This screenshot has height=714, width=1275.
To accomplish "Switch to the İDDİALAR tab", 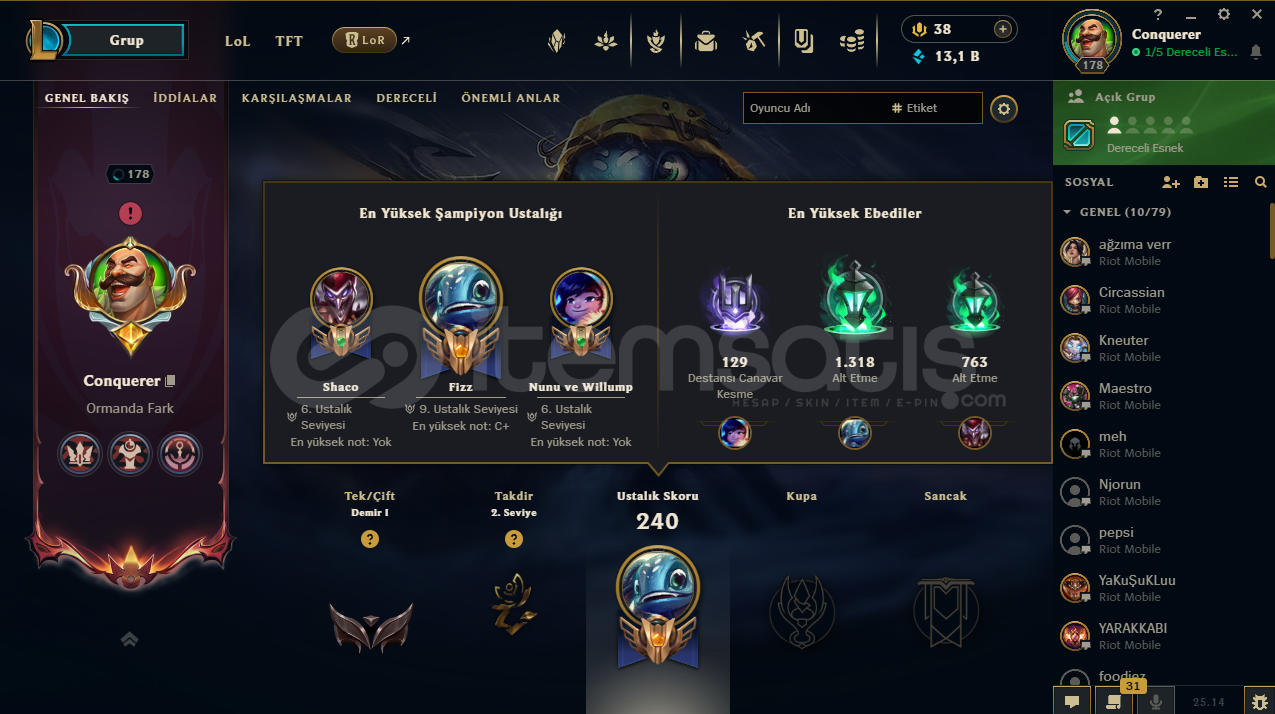I will pyautogui.click(x=185, y=98).
